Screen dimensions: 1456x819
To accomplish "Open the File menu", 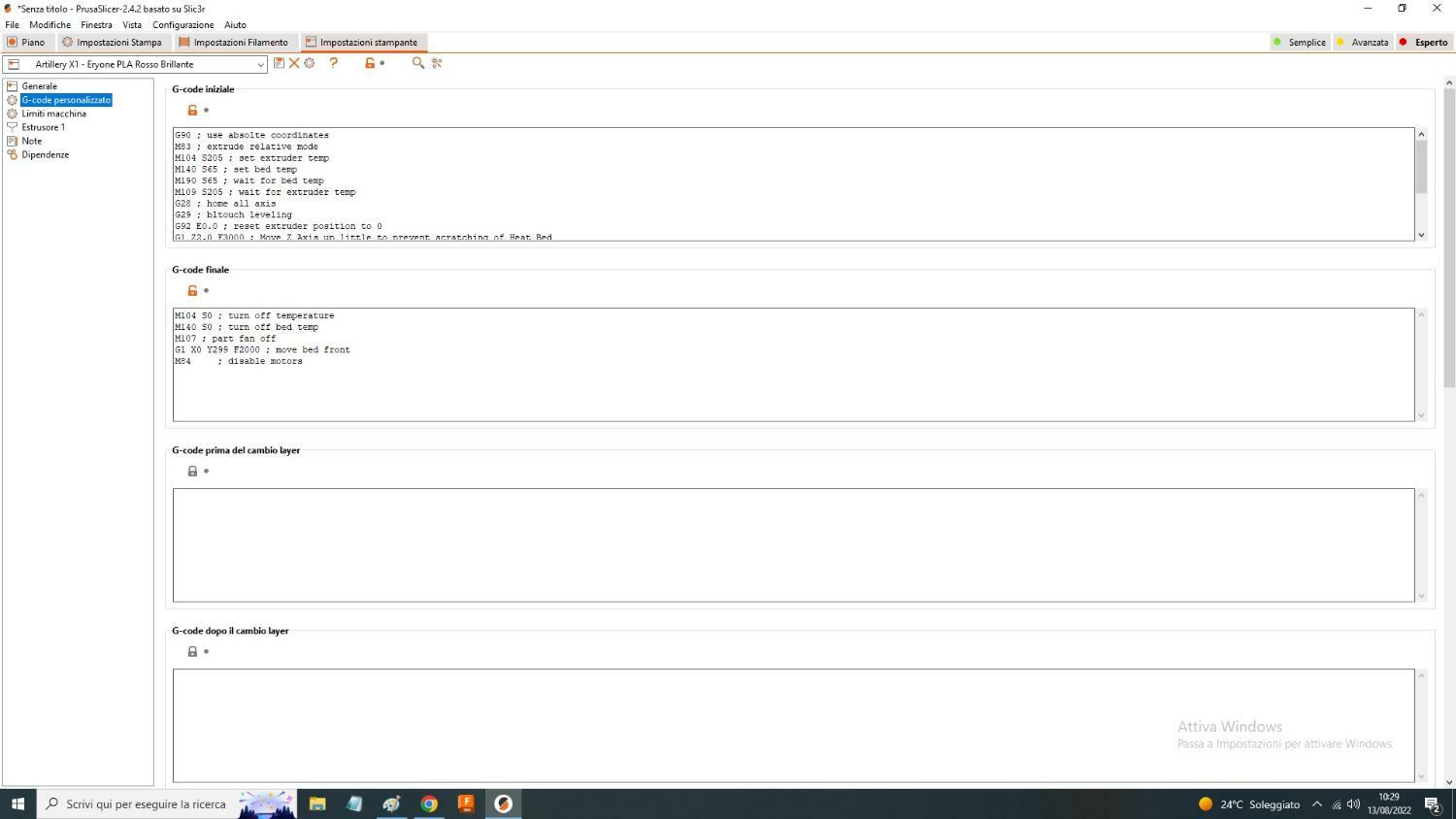I will pyautogui.click(x=12, y=24).
